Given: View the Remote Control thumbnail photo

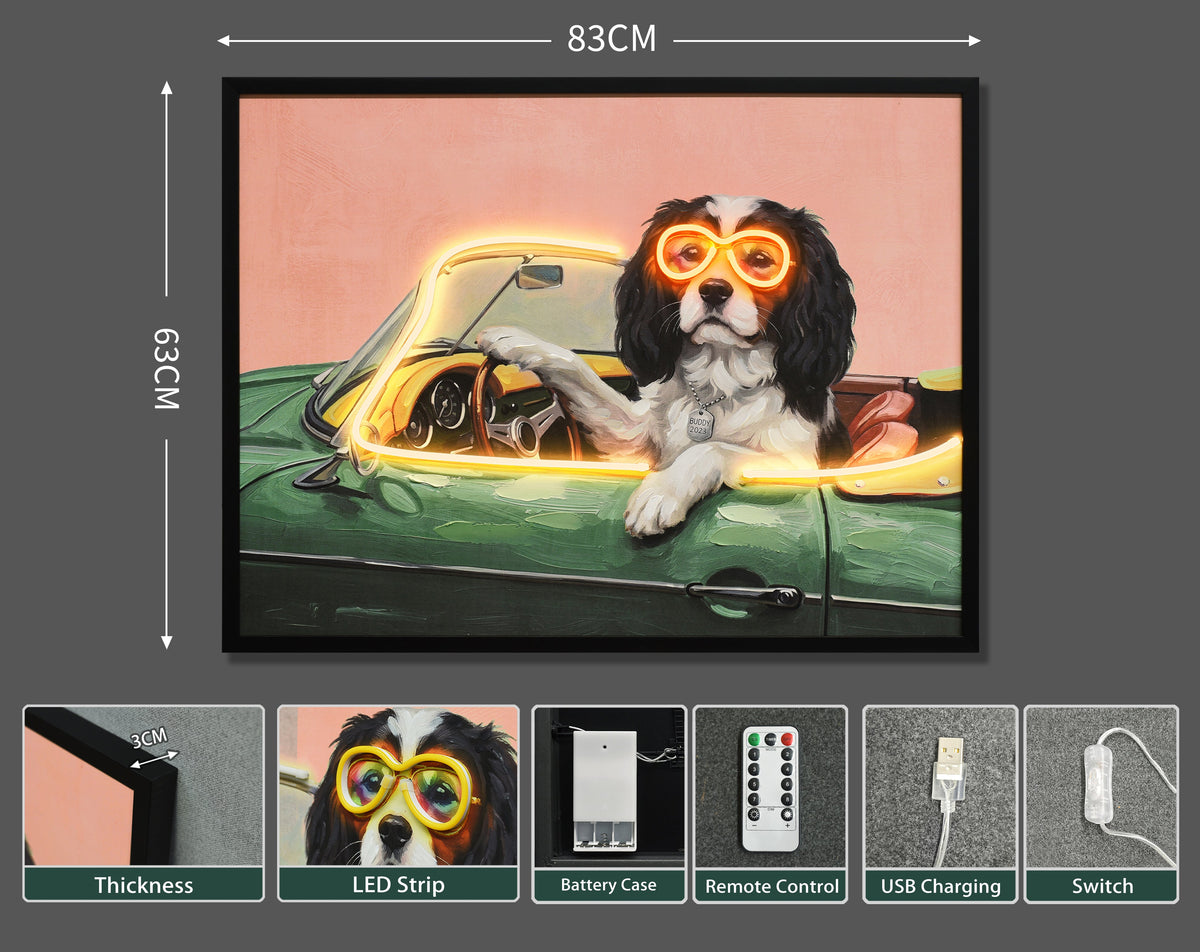Looking at the screenshot, I should (x=770, y=786).
